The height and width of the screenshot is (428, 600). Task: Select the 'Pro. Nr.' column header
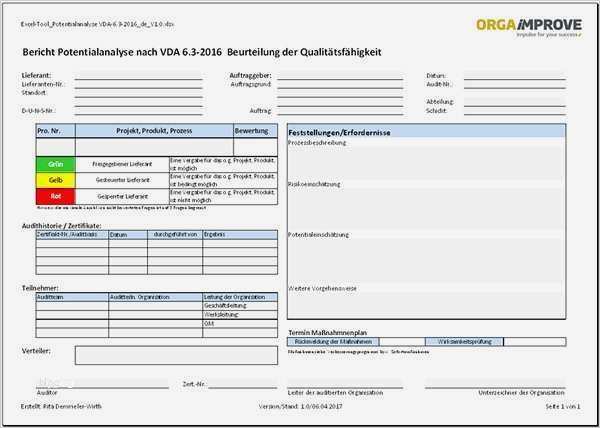(56, 131)
